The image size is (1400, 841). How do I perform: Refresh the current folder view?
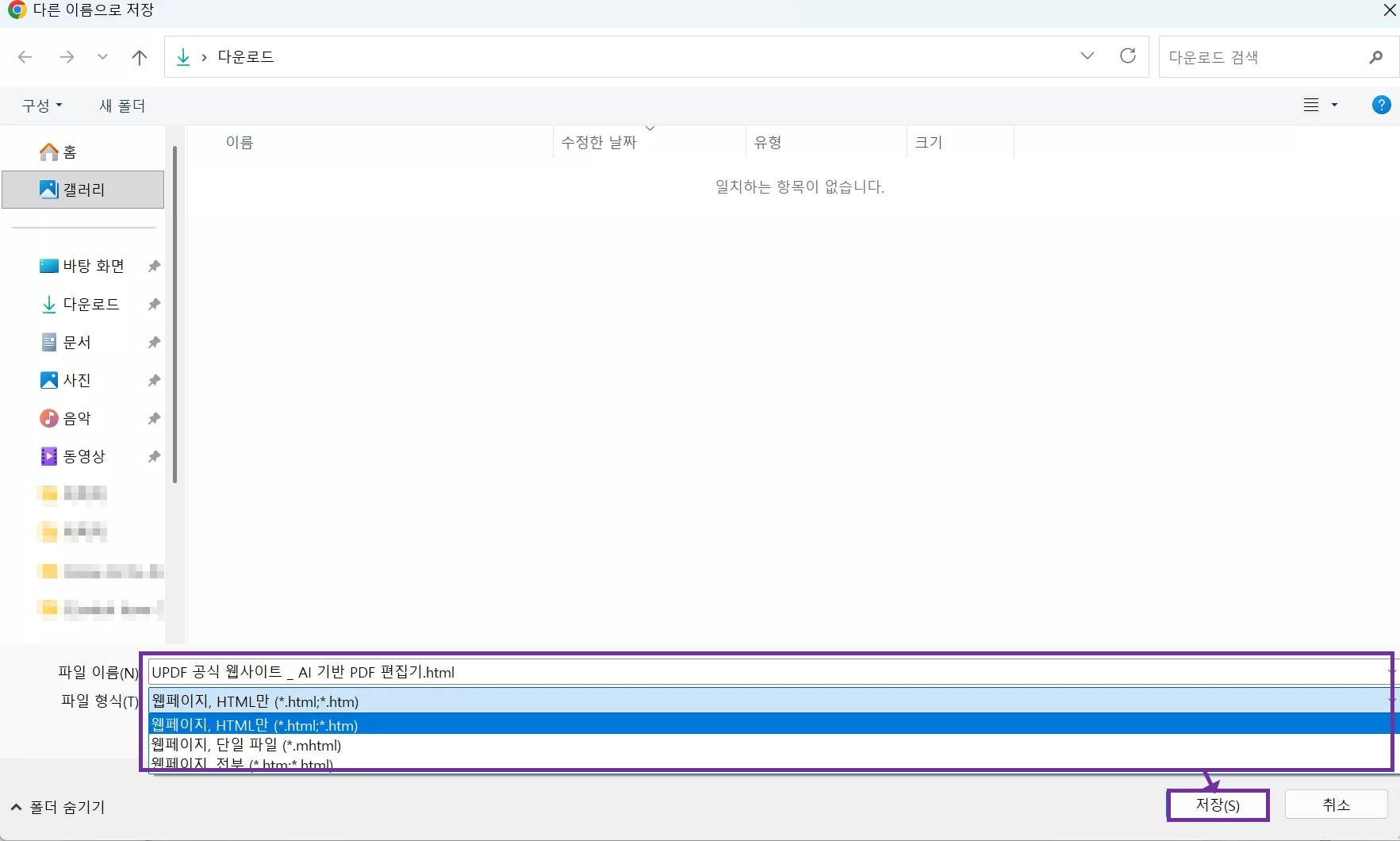(1128, 56)
